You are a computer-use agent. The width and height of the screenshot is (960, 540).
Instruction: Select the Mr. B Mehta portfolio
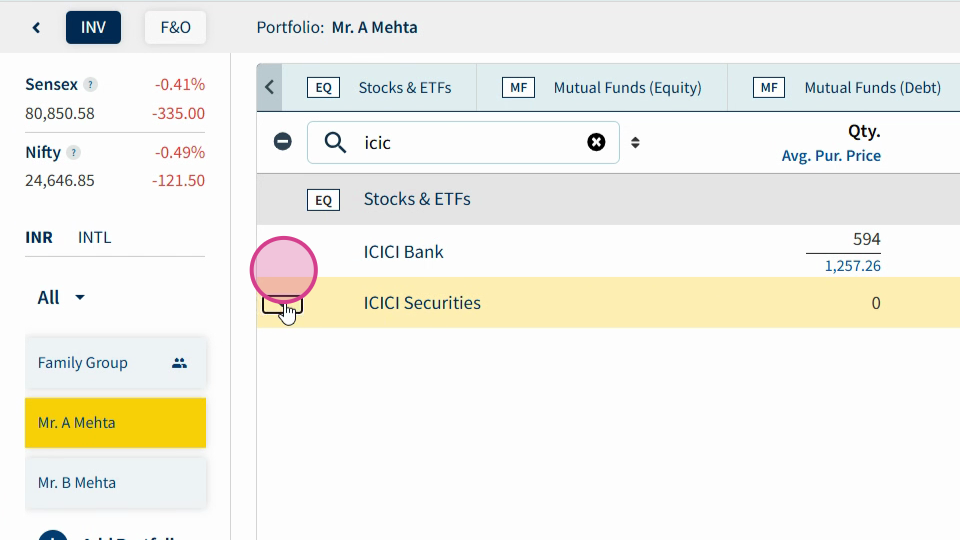115,482
